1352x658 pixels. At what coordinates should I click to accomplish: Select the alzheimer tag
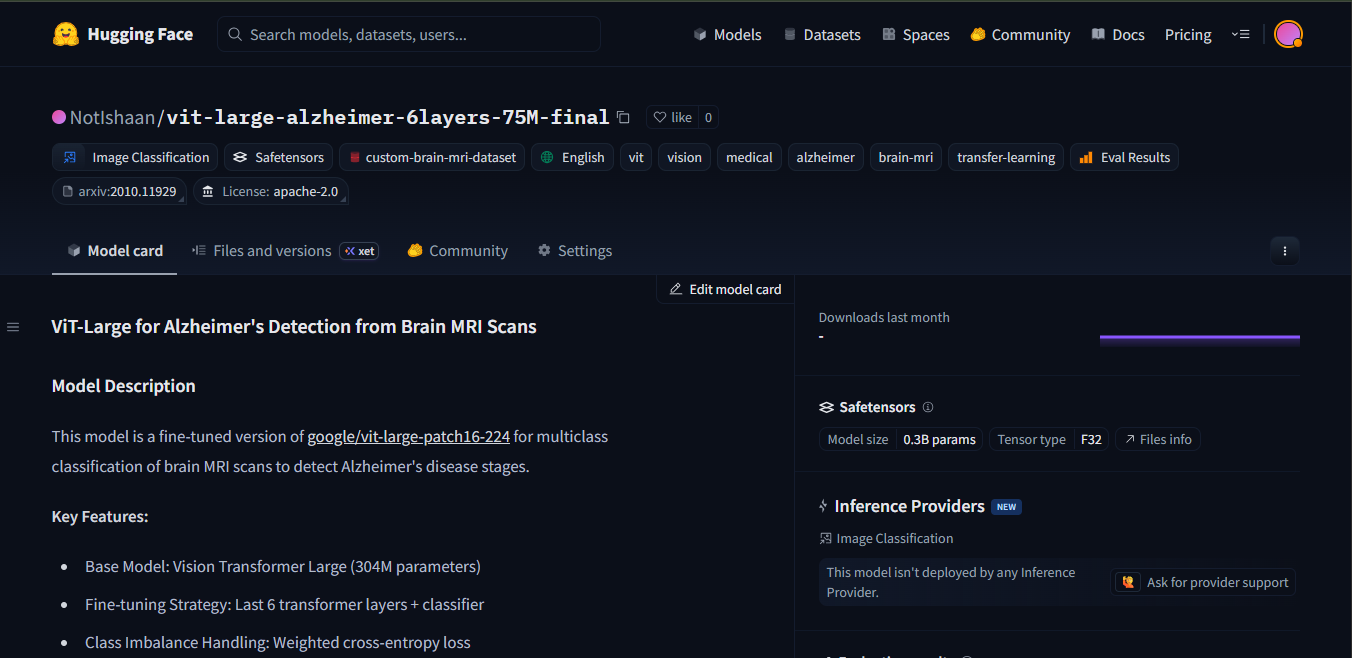(826, 157)
